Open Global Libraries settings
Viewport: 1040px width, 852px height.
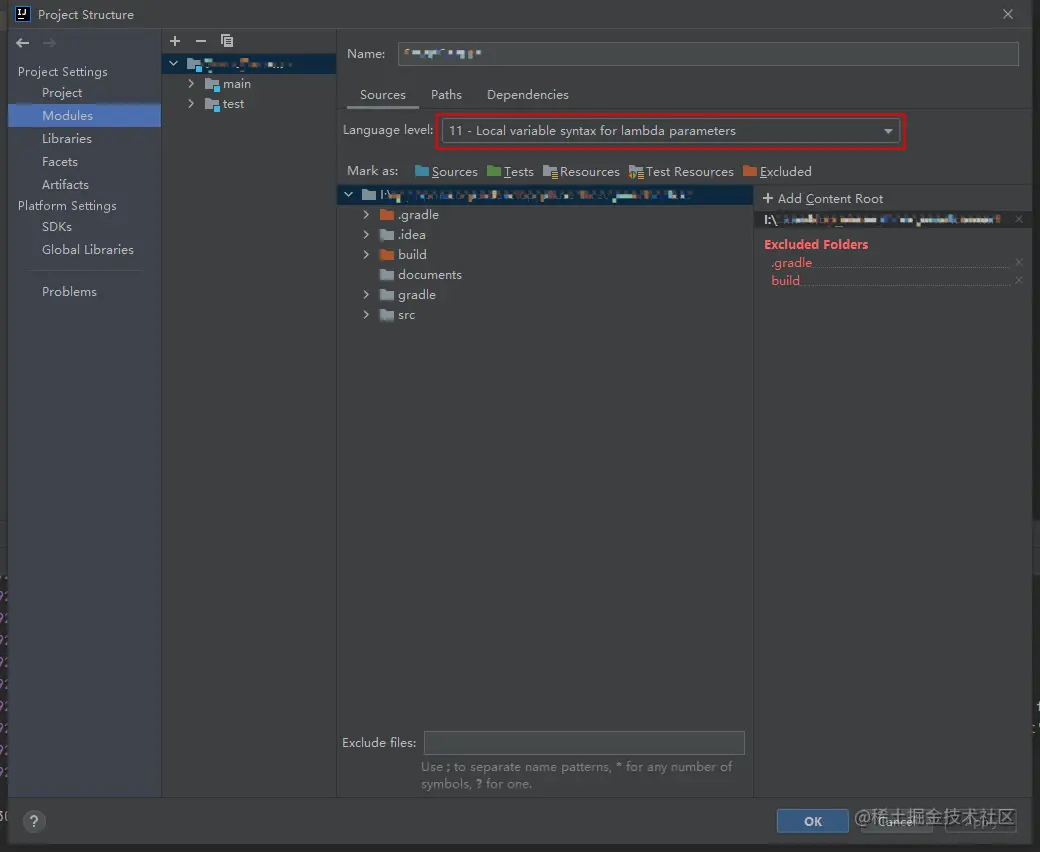(88, 250)
